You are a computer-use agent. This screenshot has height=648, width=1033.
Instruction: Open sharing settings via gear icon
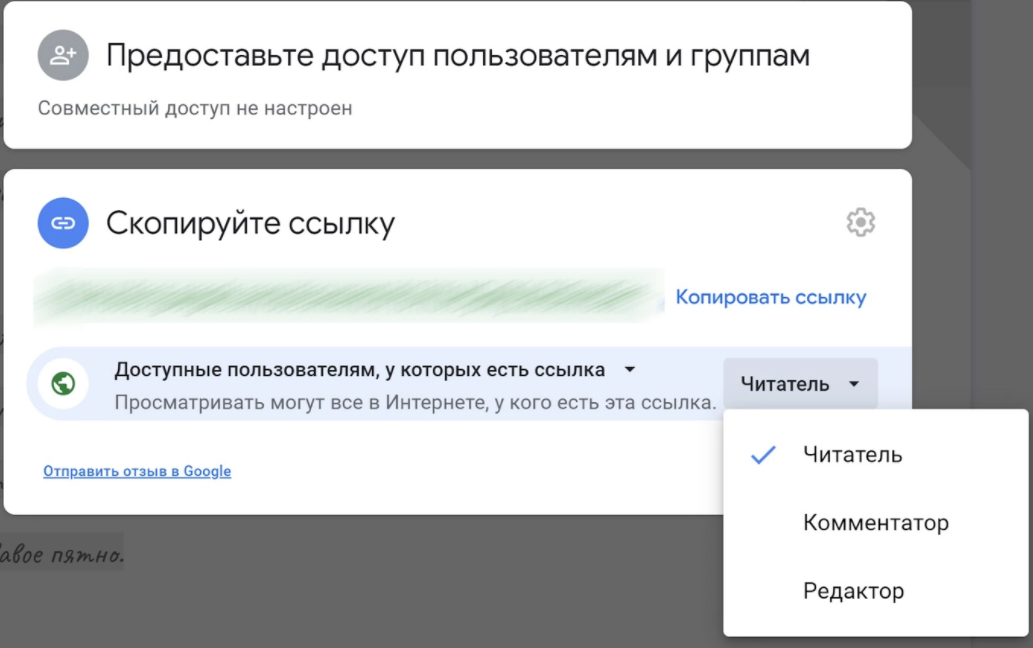point(860,222)
